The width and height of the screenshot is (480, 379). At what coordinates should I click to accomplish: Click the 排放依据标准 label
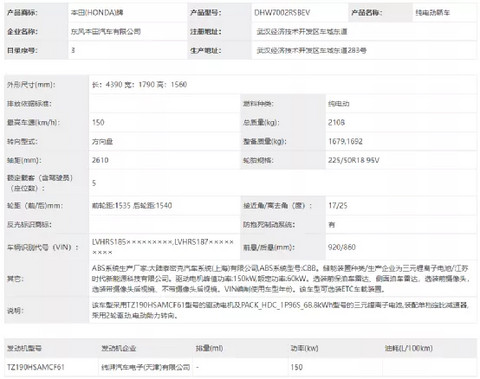click(29, 104)
